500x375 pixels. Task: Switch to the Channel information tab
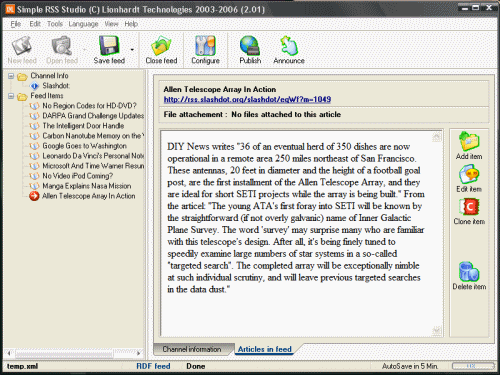coord(192,349)
